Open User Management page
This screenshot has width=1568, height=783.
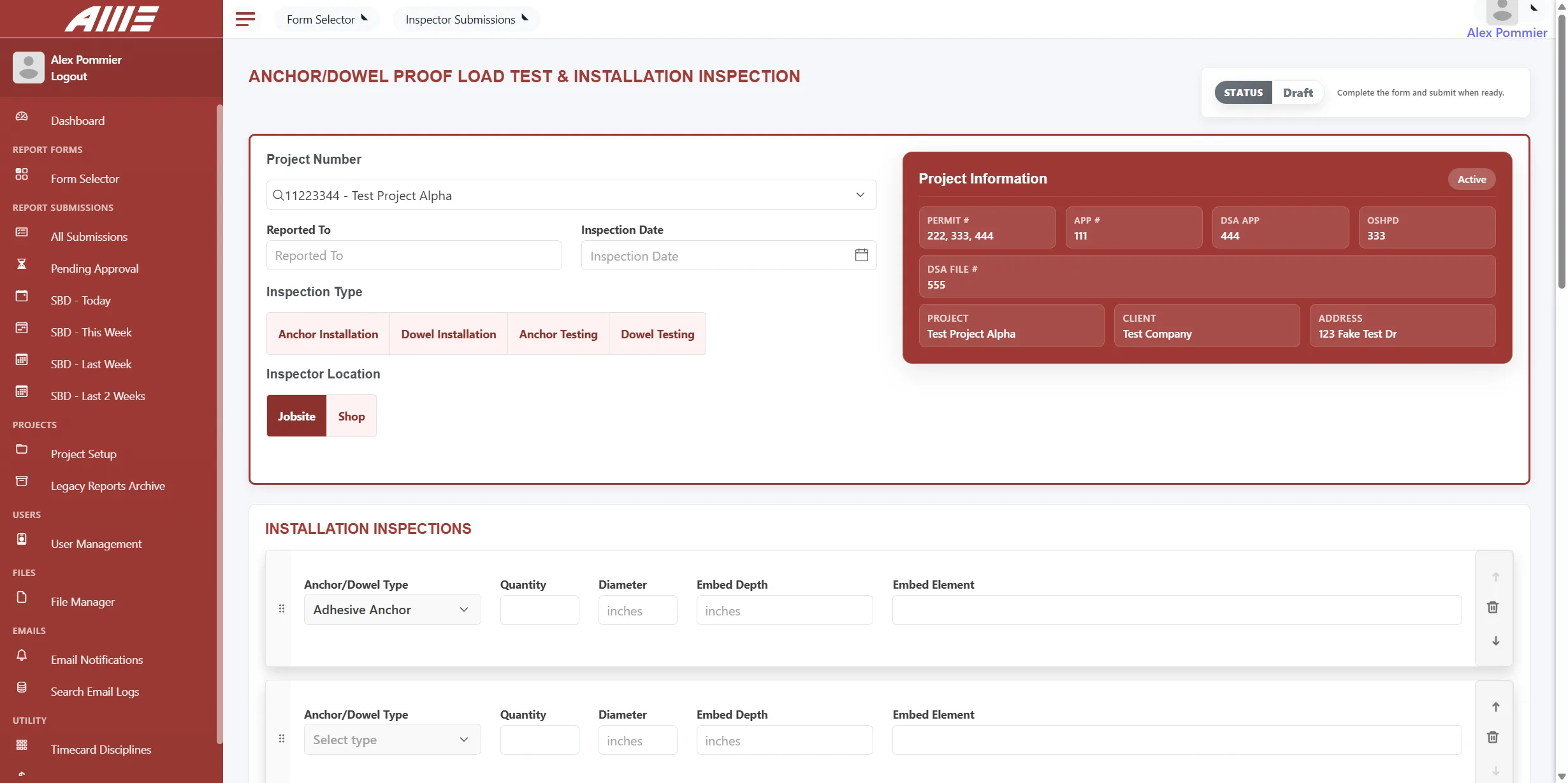tap(96, 543)
